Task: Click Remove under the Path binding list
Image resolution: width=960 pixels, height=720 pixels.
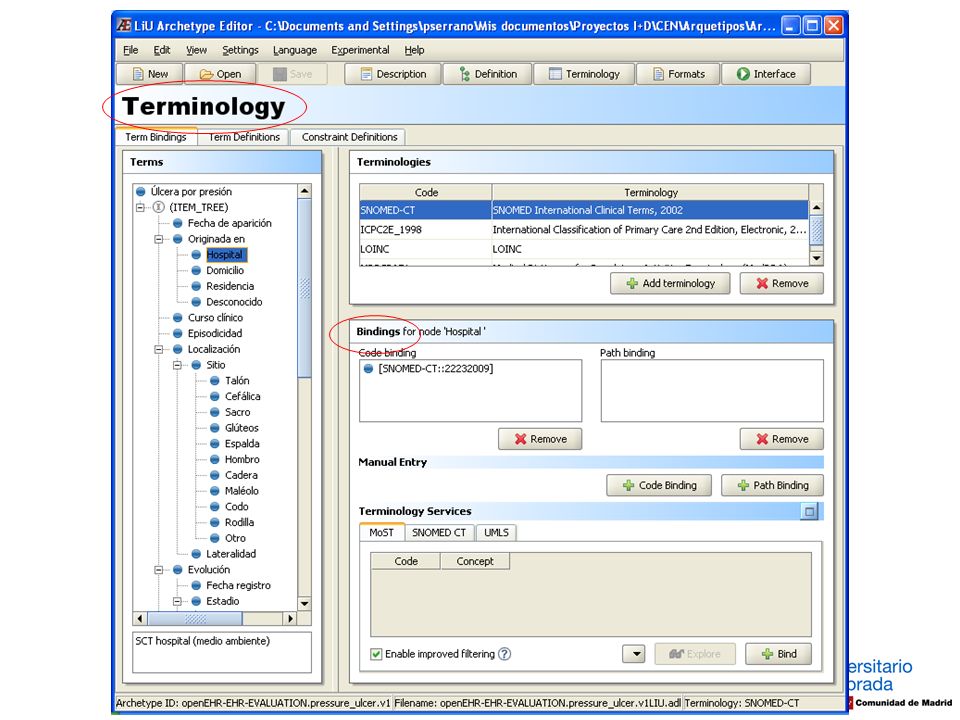Action: coord(781,439)
